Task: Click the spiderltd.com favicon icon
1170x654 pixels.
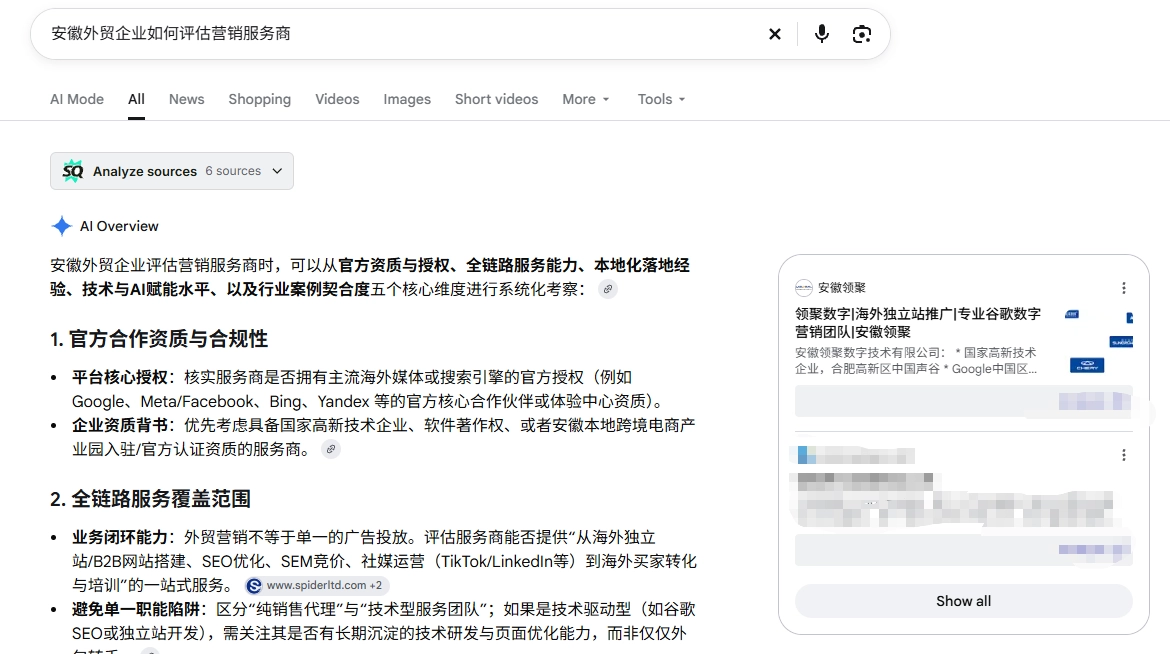Action: pos(254,585)
